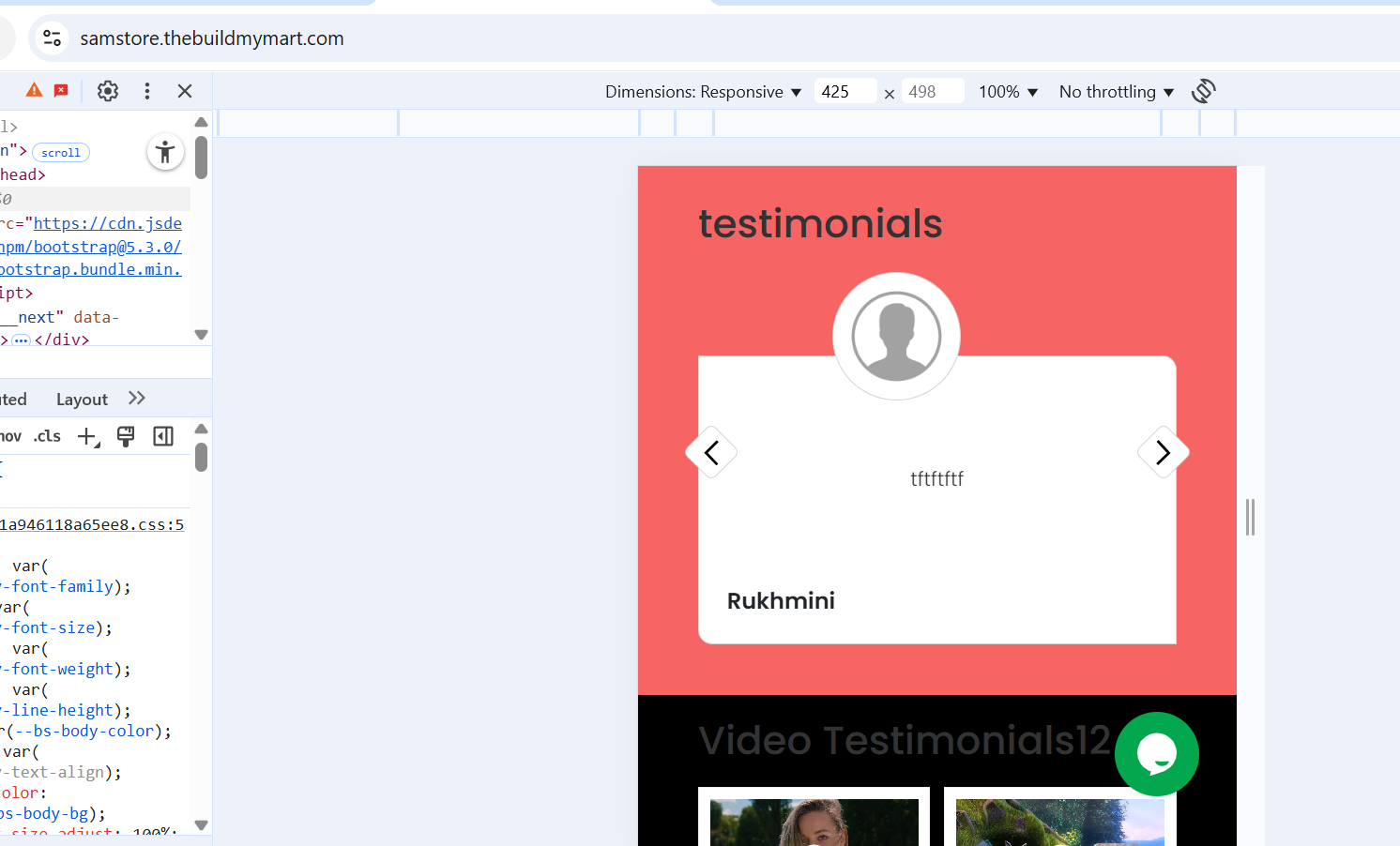Click the -font-family CSS variable
This screenshot has height=846, width=1400.
coord(56,587)
